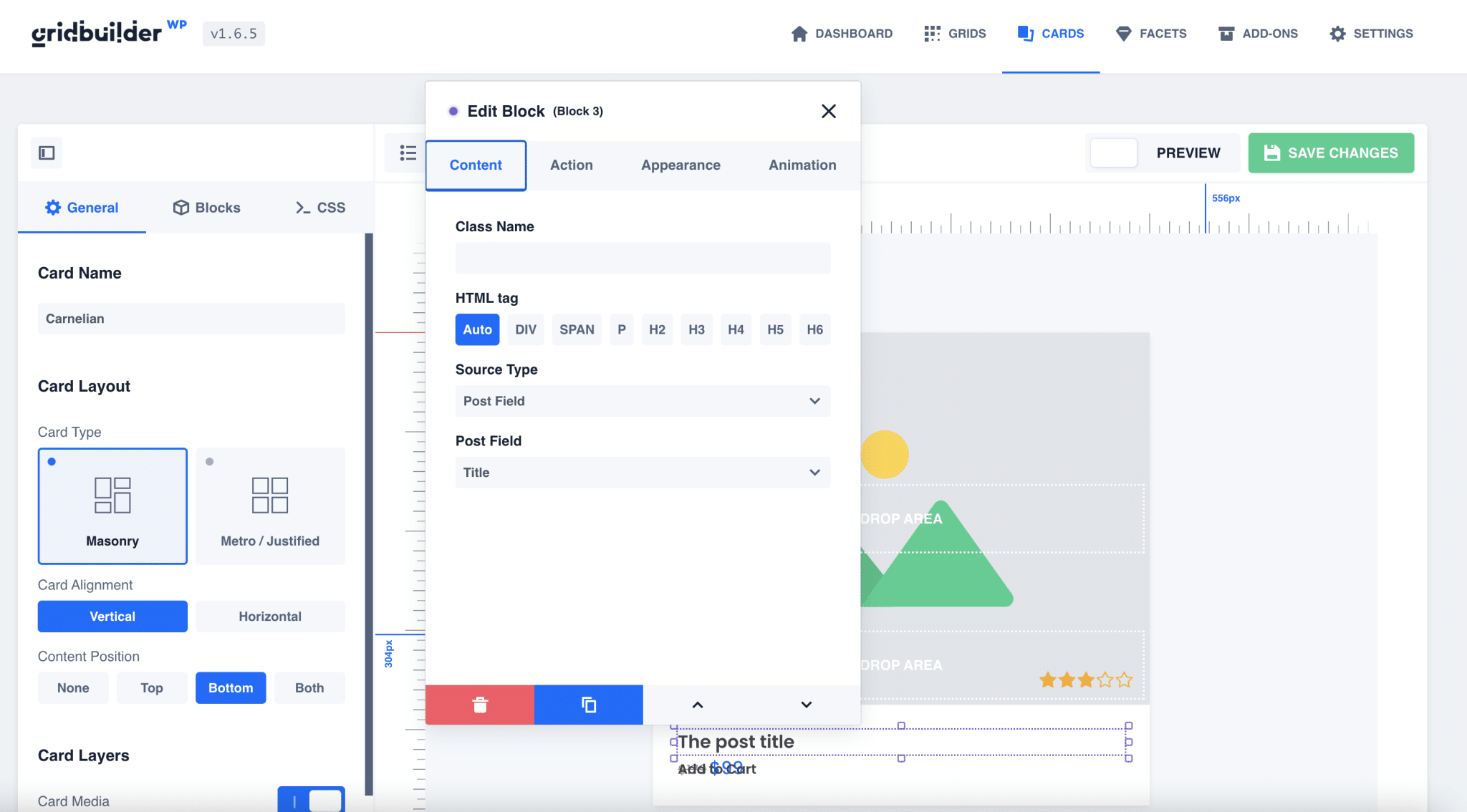Select the Add to Cart block

[717, 769]
